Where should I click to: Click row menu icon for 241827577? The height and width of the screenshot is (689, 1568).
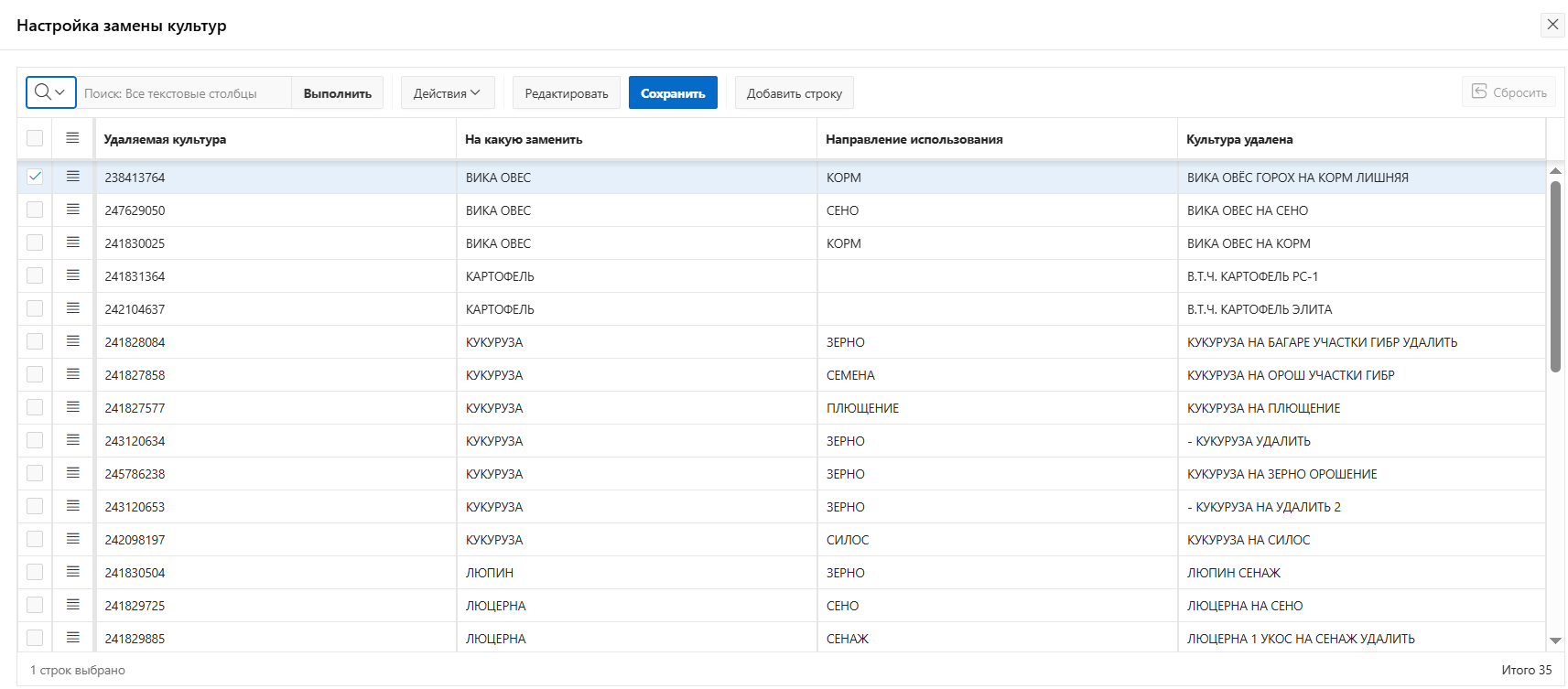[x=73, y=407]
